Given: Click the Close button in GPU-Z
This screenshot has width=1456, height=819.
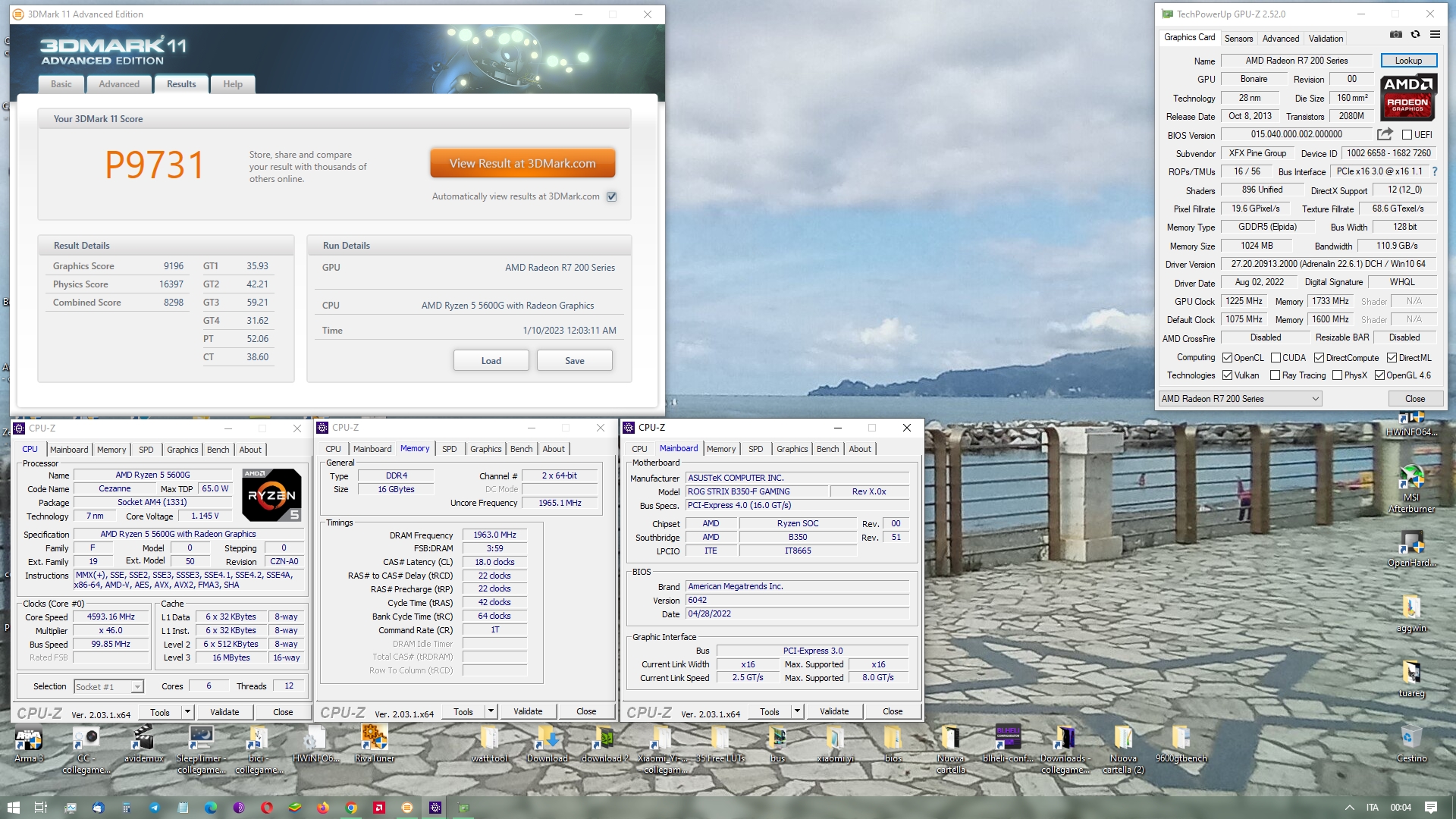Looking at the screenshot, I should click(1415, 399).
